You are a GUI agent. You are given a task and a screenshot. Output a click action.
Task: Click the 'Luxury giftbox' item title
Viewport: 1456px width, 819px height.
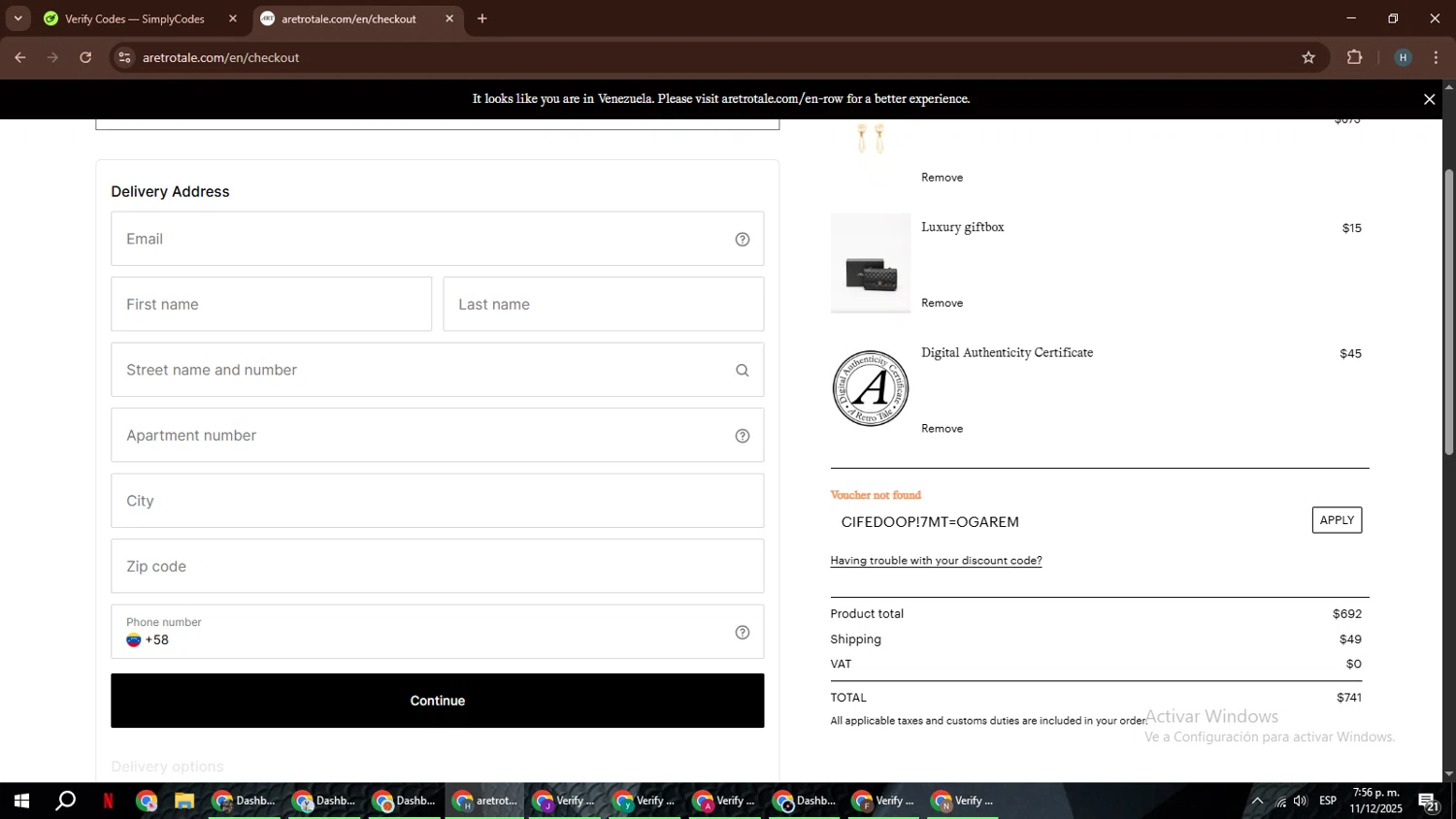963,227
